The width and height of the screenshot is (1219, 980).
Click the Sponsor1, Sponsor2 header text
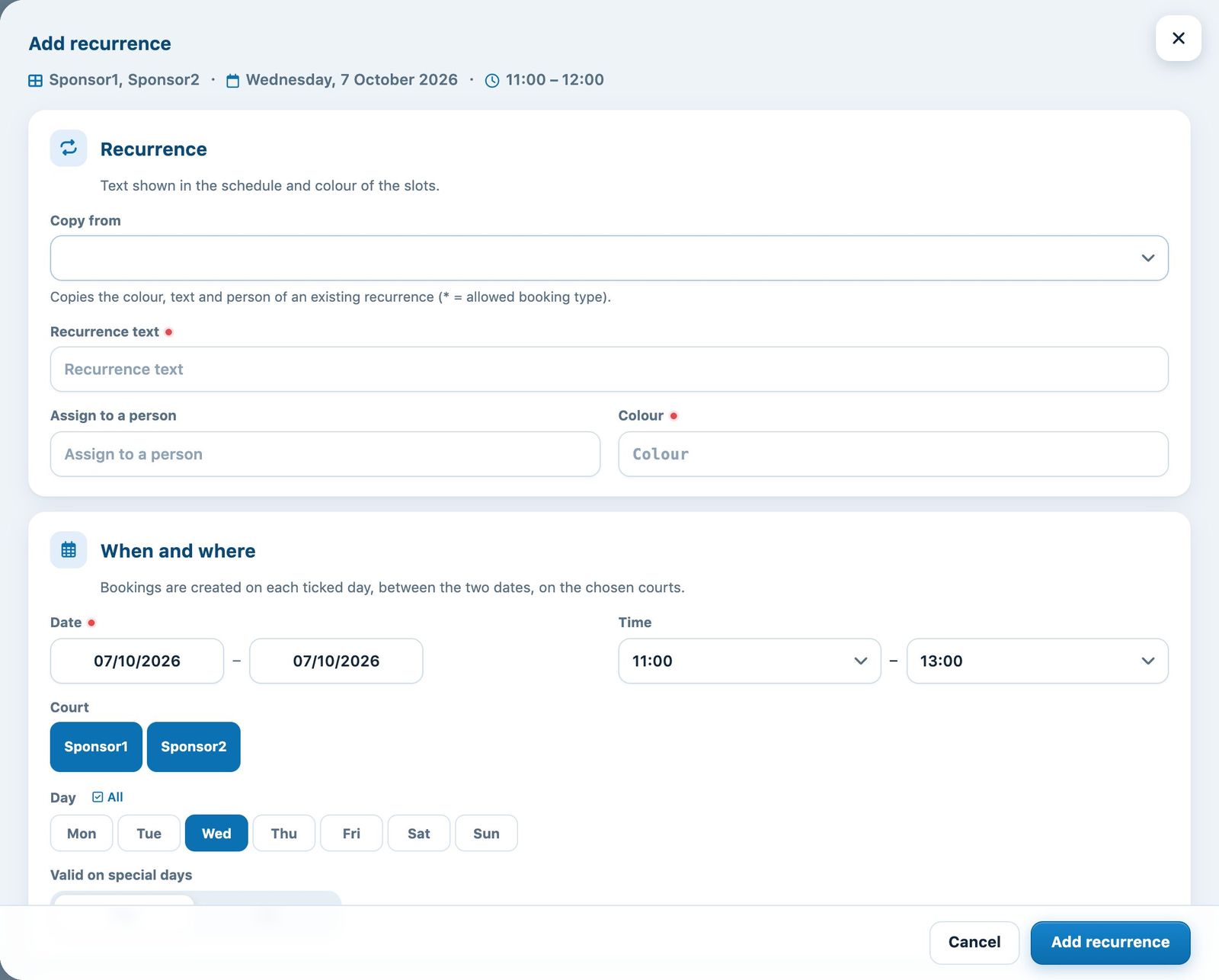tap(124, 80)
